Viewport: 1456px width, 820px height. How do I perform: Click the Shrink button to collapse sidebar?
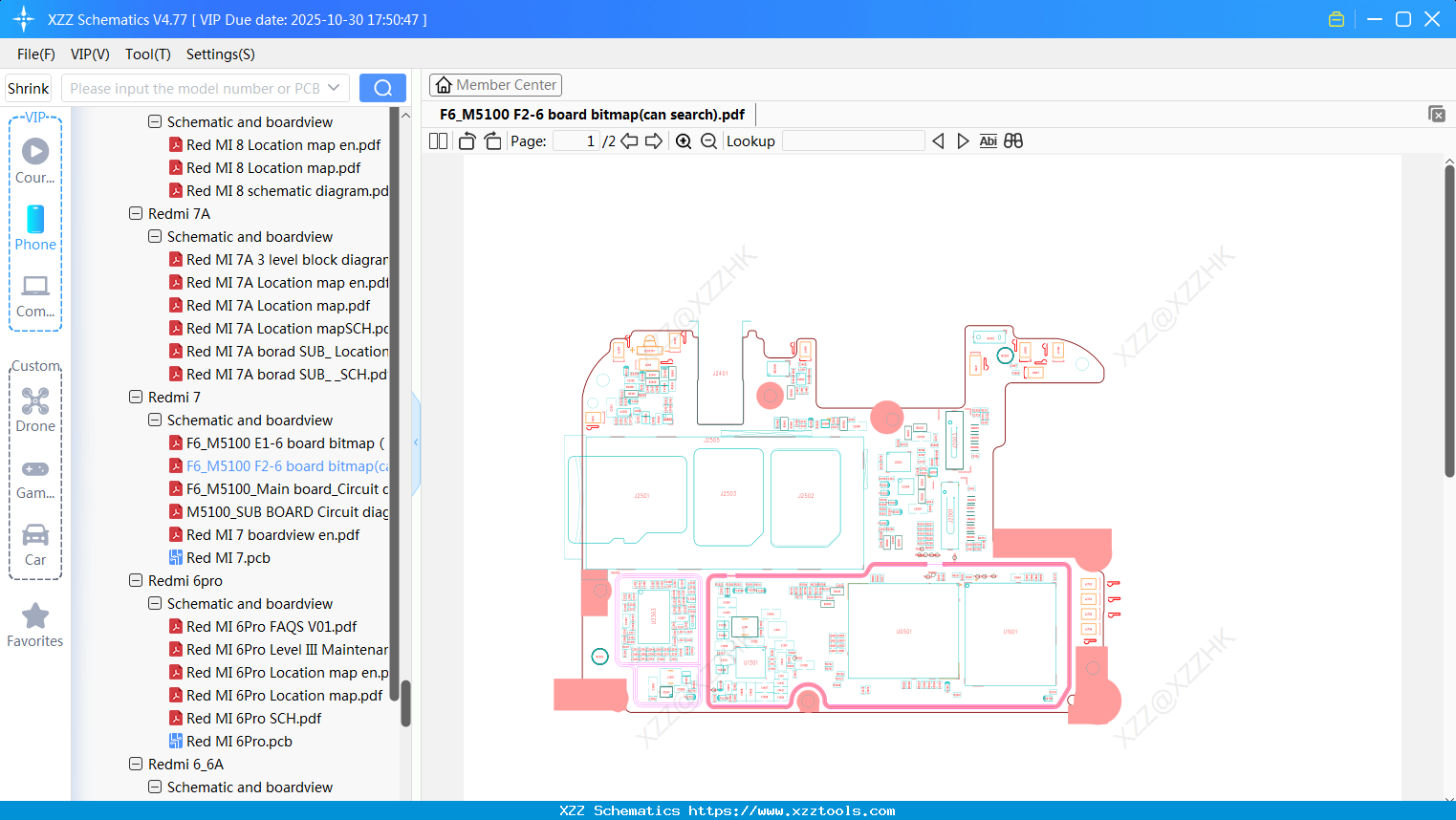pos(27,87)
